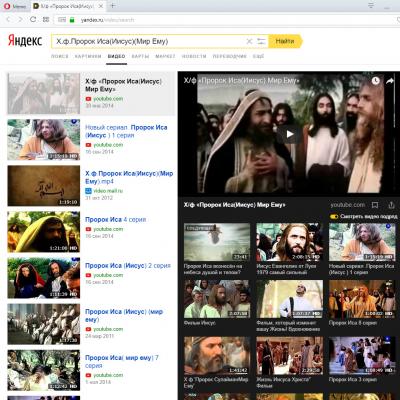
Task: Open related video Пророк Иса 8 серия
Action: tap(362, 299)
